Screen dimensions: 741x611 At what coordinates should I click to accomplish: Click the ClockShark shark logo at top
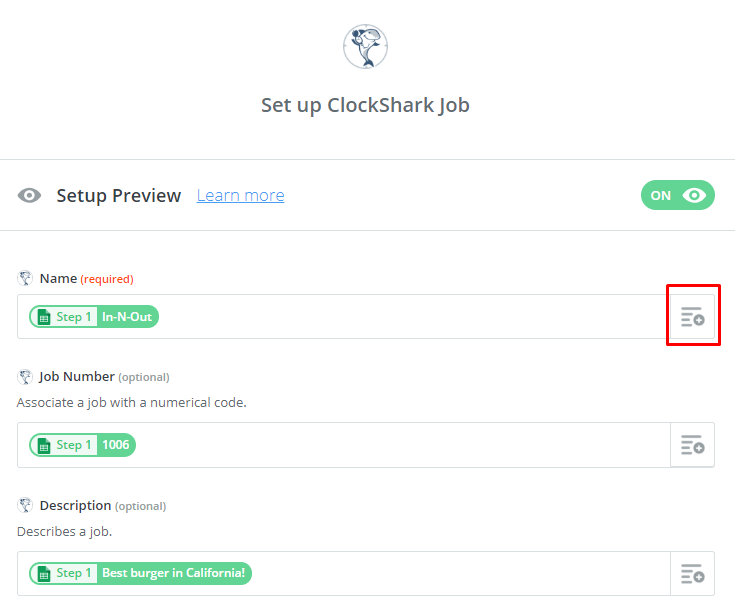click(365, 46)
